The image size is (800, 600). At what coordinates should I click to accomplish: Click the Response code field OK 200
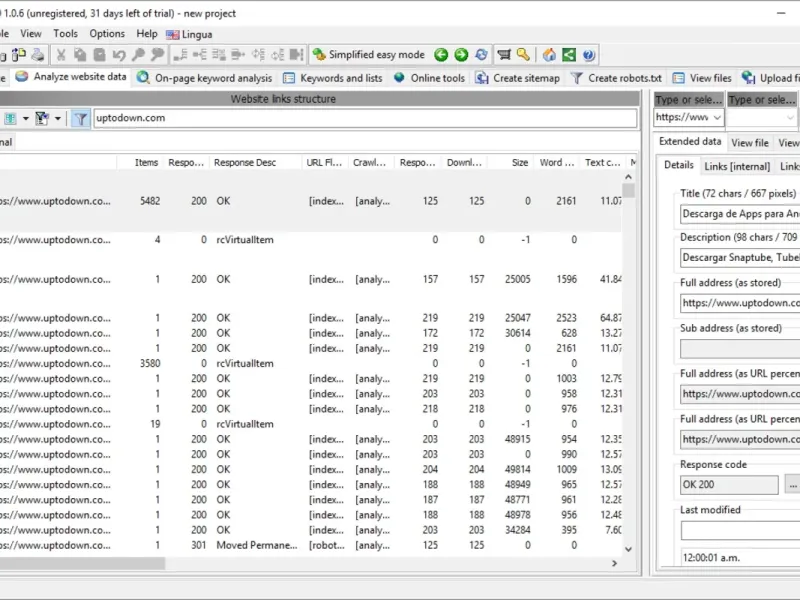(x=730, y=485)
